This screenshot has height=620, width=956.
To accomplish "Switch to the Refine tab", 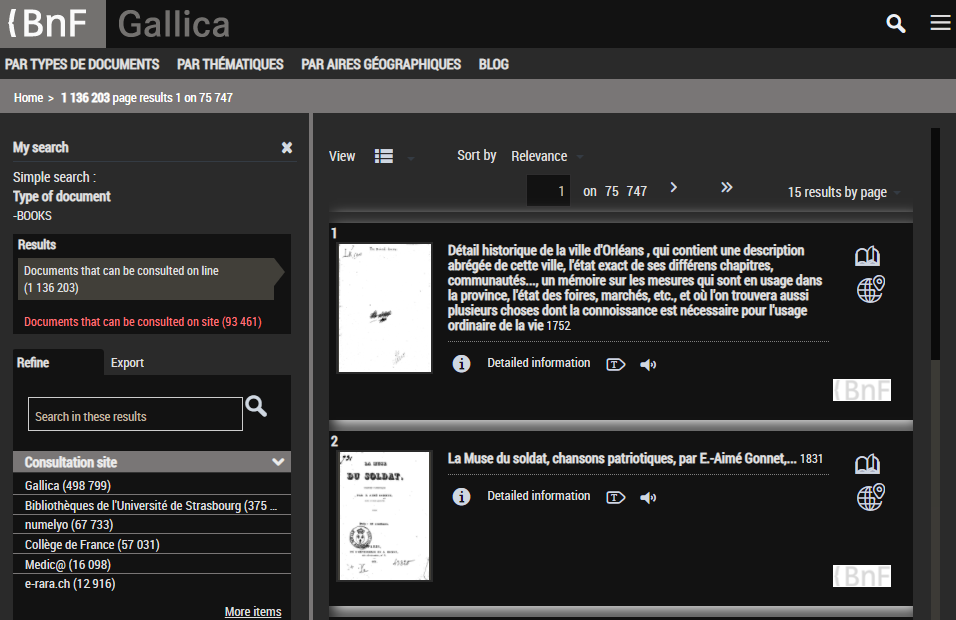I will pos(58,362).
